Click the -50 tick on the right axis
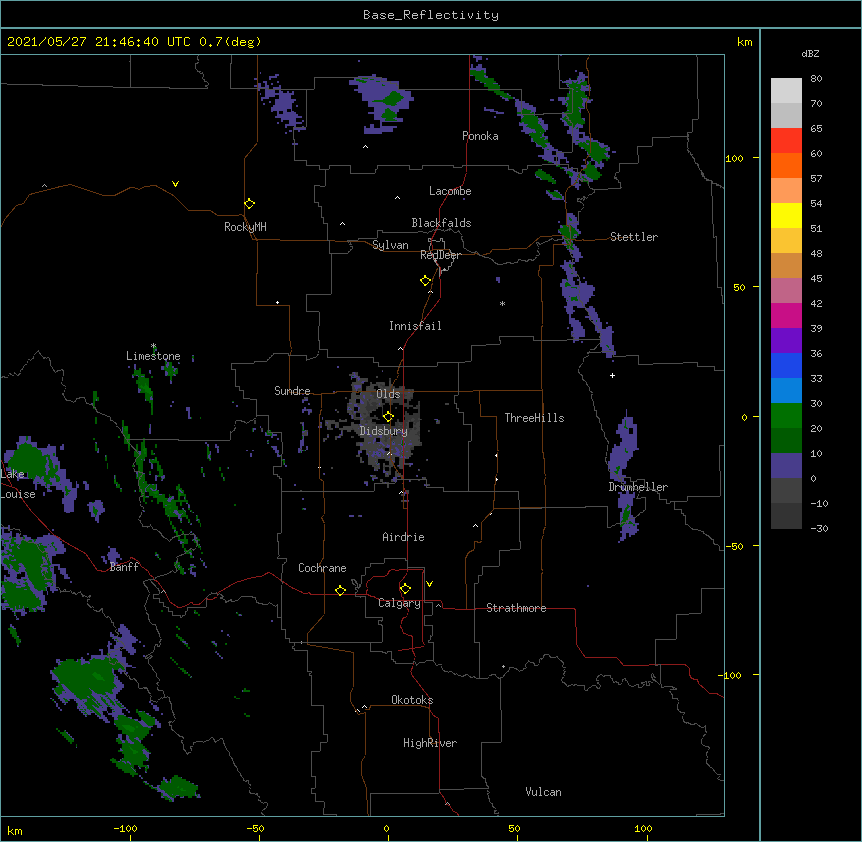 pos(734,546)
